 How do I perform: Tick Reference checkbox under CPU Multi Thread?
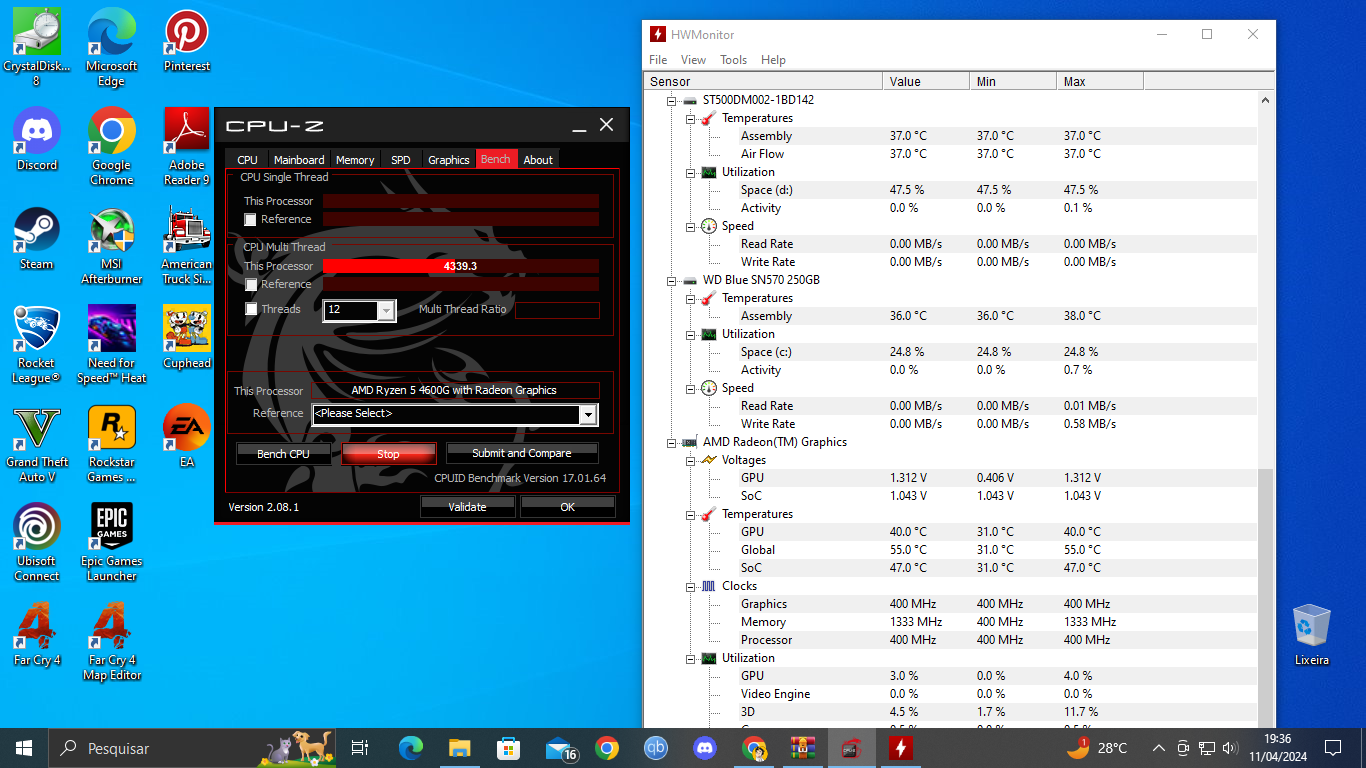(251, 285)
